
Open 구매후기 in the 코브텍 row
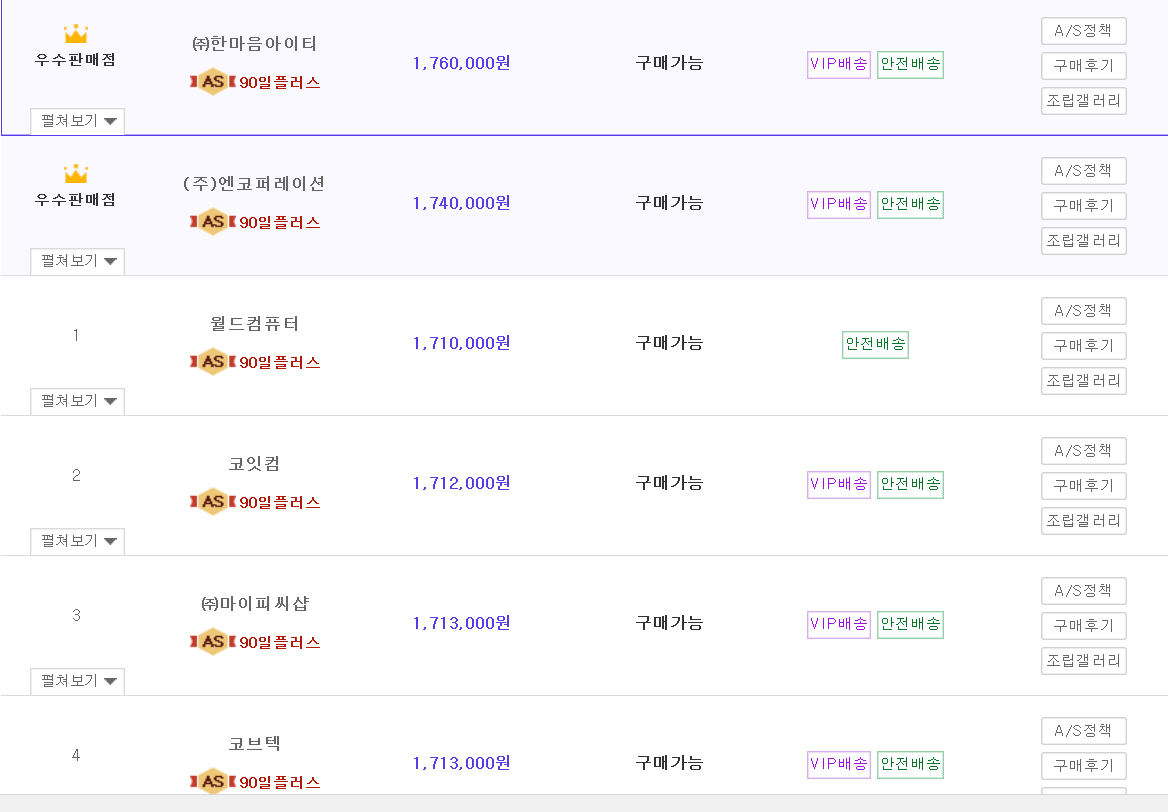1084,766
